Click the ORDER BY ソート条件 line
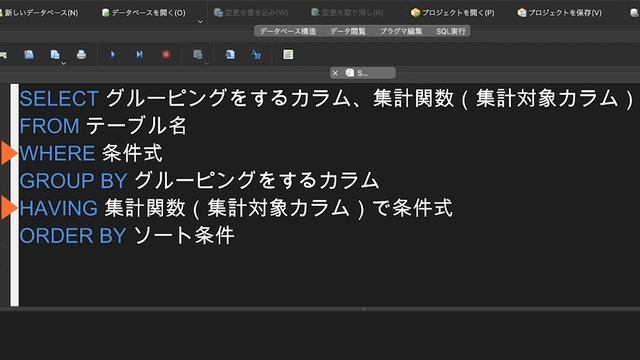This screenshot has height=360, width=640. (x=127, y=236)
